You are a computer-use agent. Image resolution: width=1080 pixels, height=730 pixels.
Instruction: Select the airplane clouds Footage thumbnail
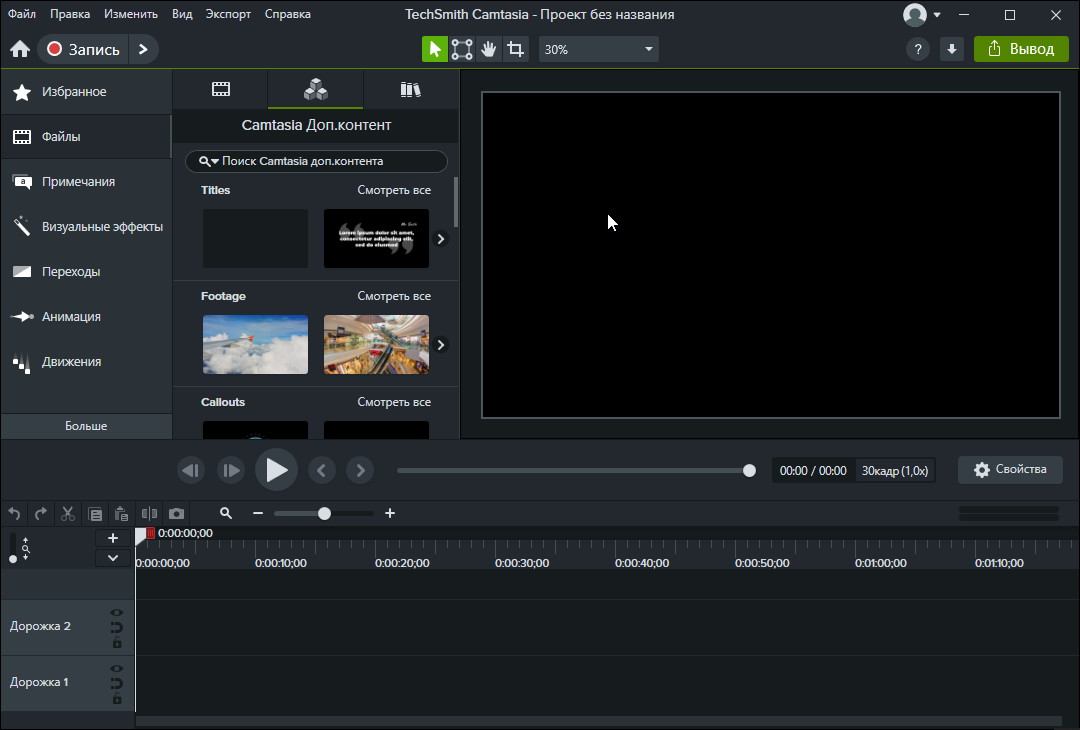tap(256, 344)
